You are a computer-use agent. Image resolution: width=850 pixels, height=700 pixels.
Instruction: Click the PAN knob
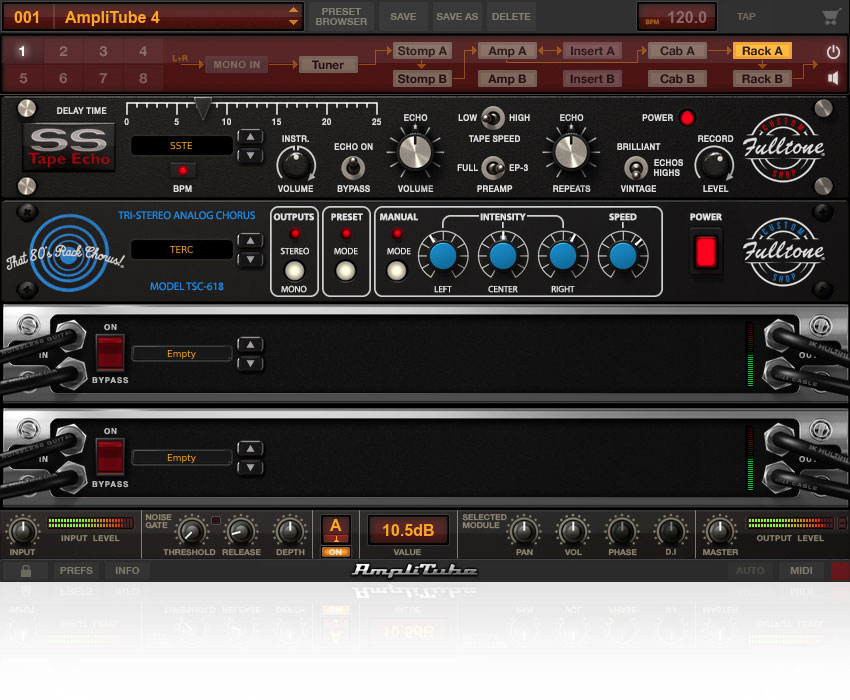tap(524, 531)
